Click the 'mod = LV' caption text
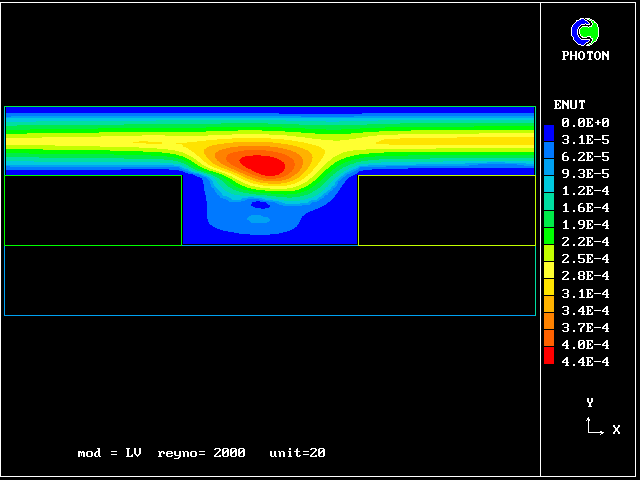640x480 pixels. click(109, 453)
